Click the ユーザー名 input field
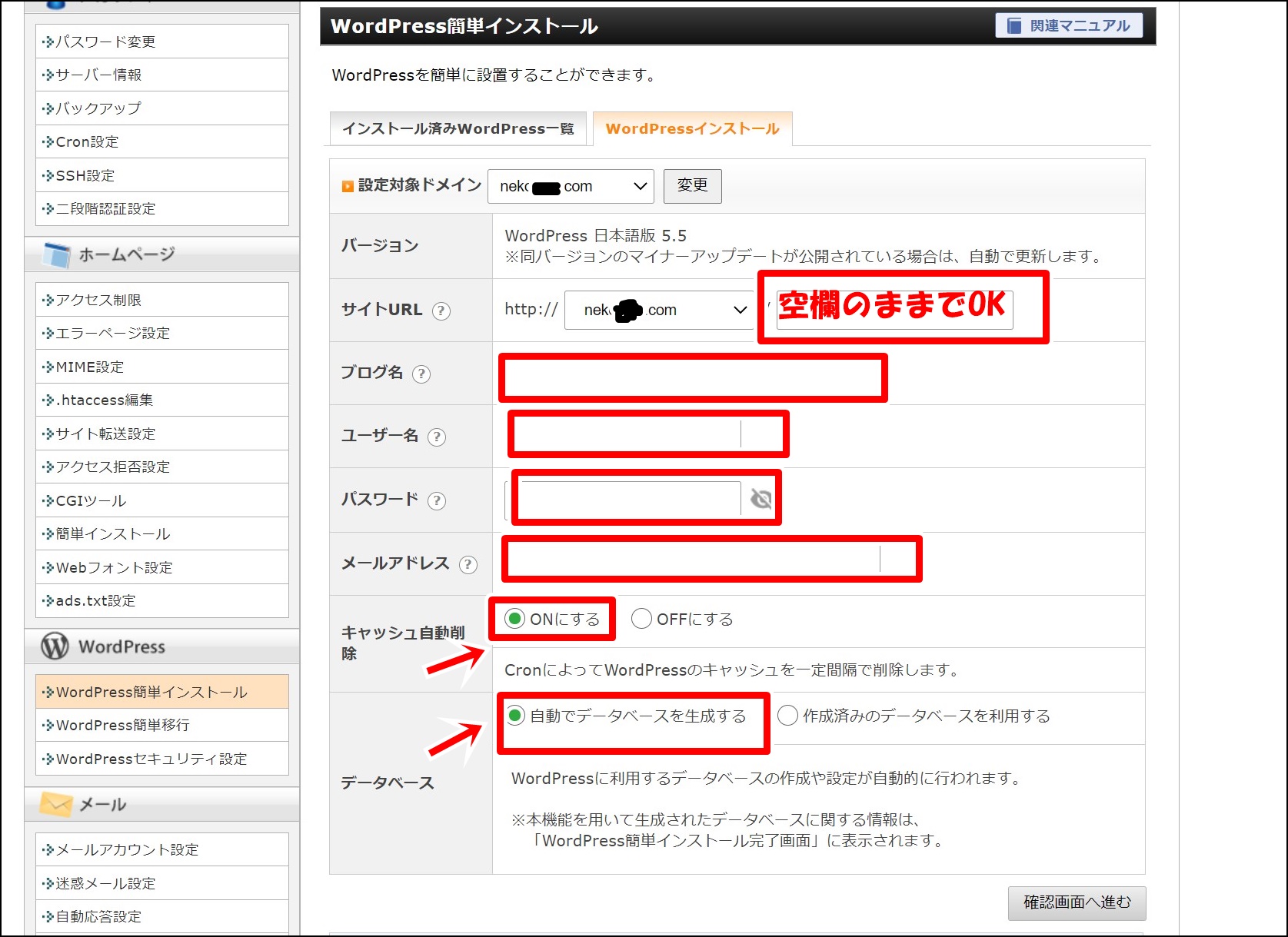 648,434
